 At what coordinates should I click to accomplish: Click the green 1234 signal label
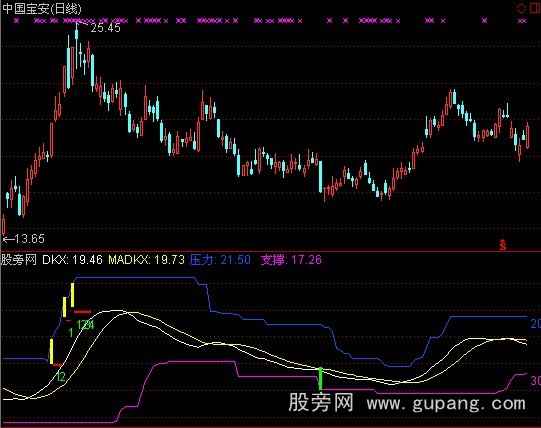(85, 325)
